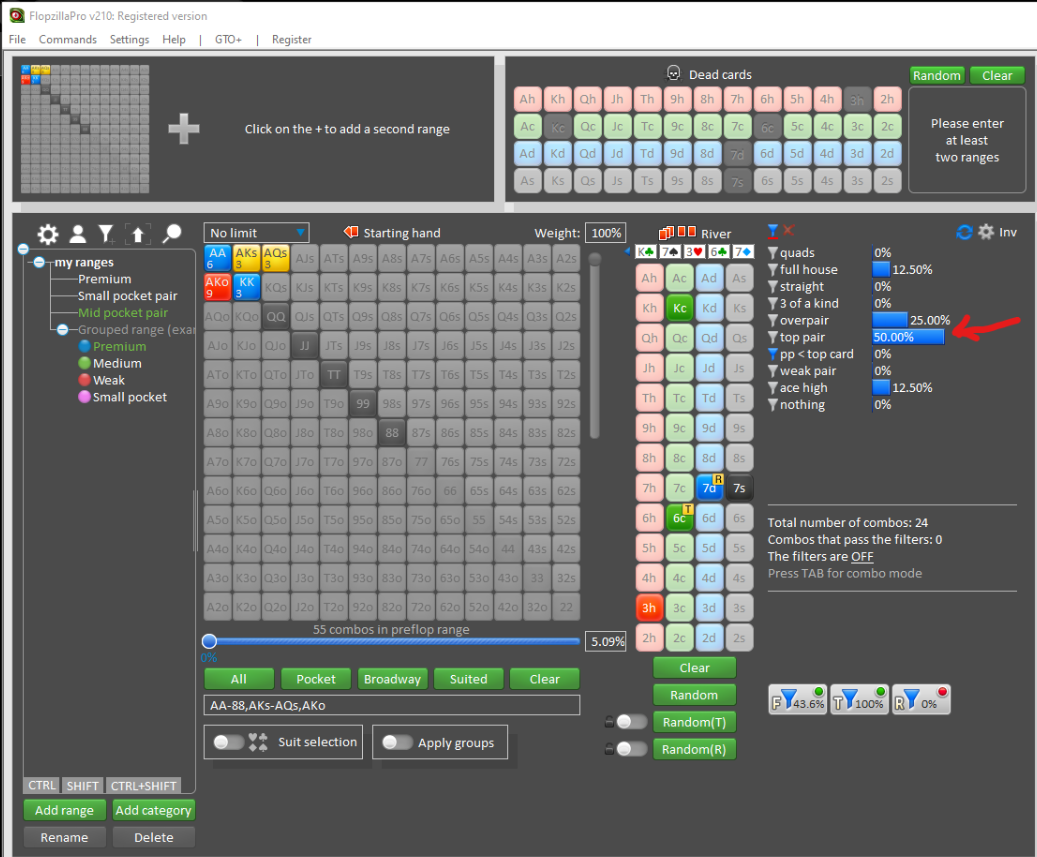Click the filter icon beside ace high

click(x=772, y=388)
